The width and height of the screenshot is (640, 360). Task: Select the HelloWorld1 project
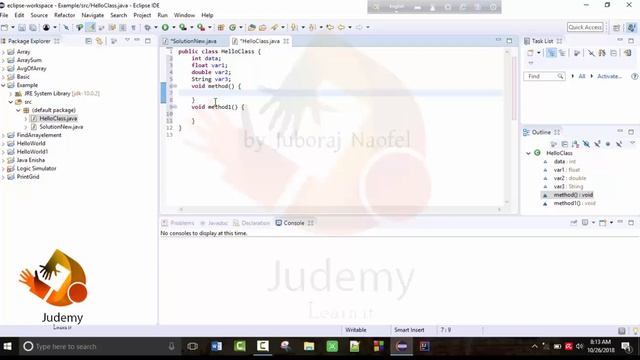pos(32,152)
